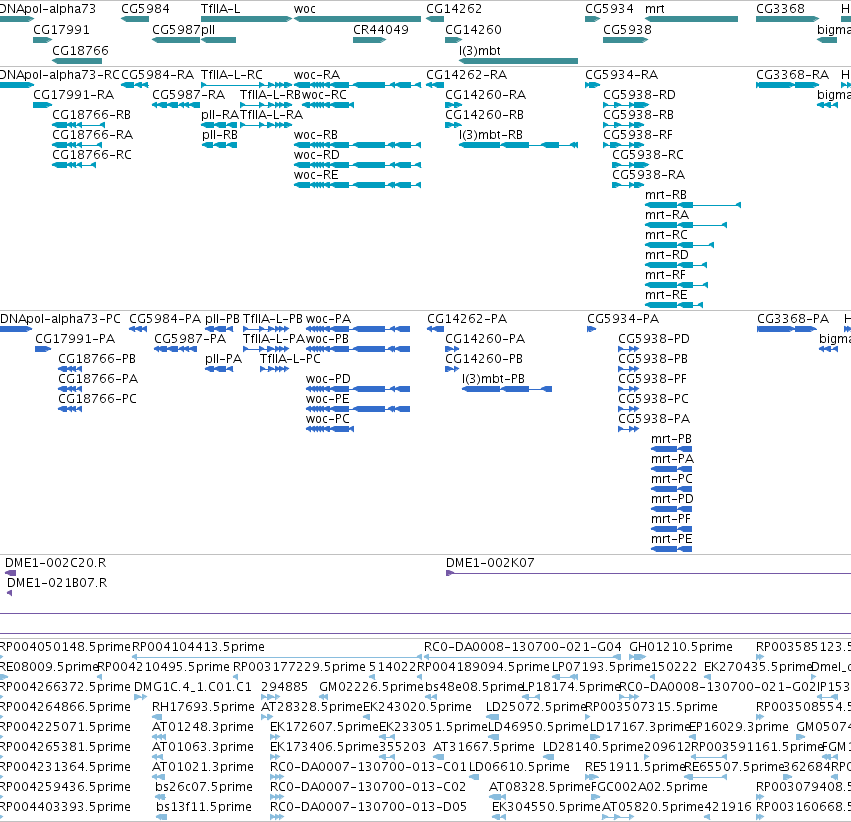
Task: Click the CG14260-RB transcript label
Action: 484,114
